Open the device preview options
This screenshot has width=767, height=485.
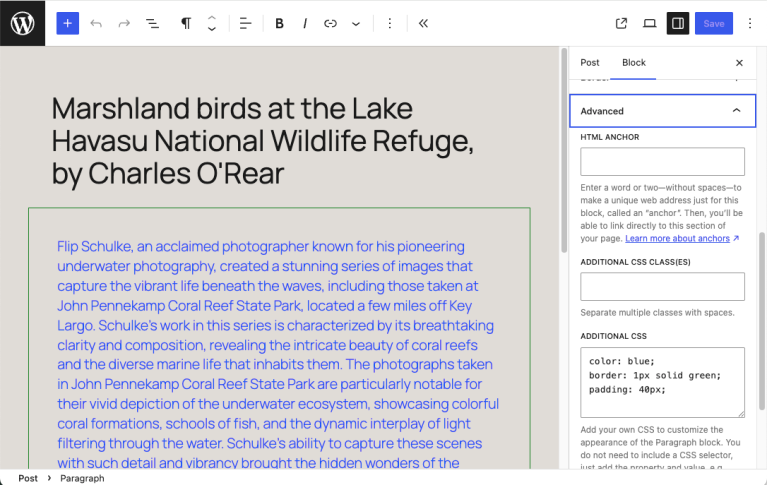650,23
